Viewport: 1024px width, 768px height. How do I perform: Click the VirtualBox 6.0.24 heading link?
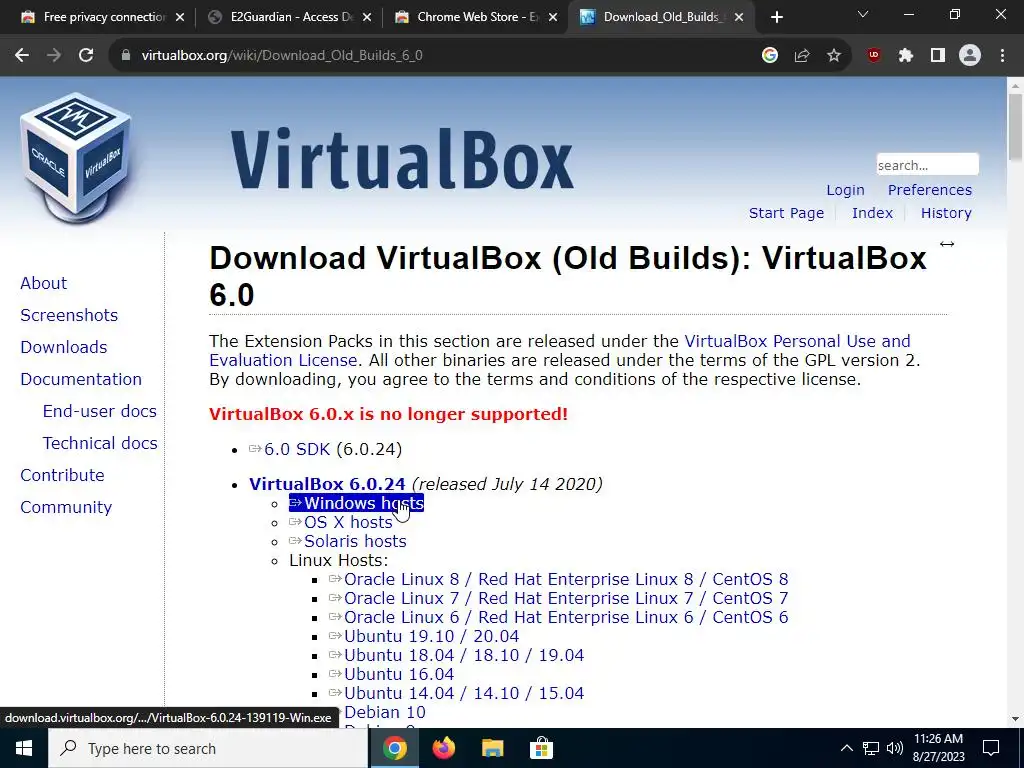pyautogui.click(x=327, y=484)
